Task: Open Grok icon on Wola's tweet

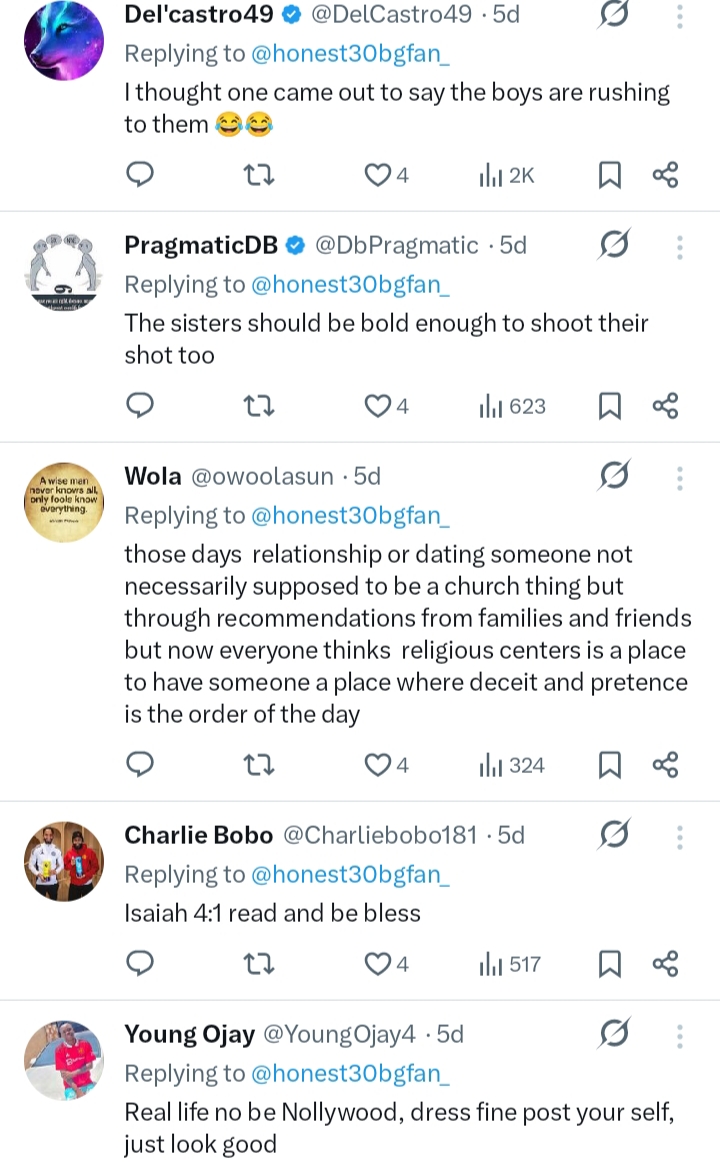Action: point(614,477)
